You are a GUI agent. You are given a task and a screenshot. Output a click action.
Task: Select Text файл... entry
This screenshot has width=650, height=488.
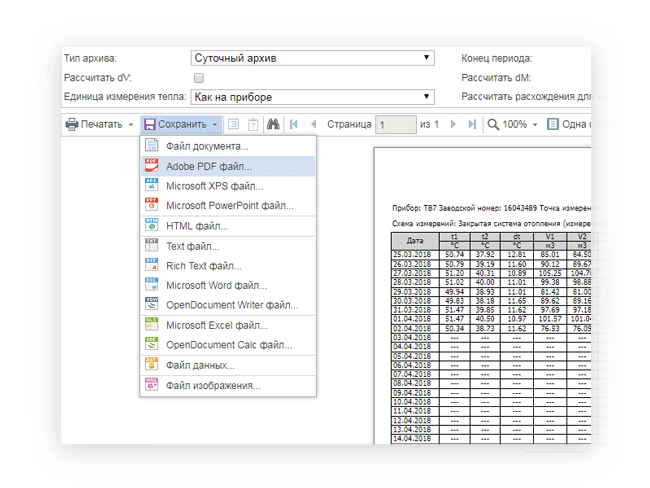228,246
